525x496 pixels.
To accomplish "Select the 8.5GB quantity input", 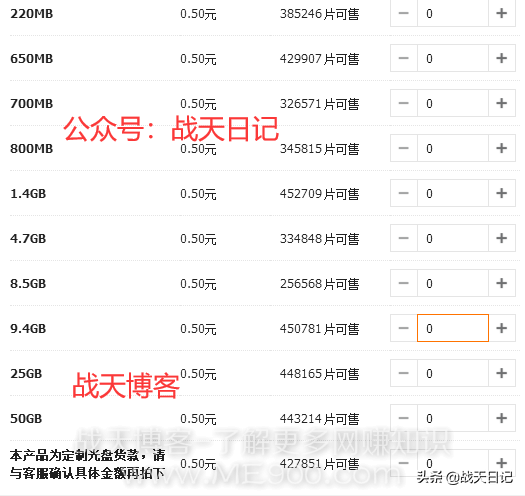I will coord(453,283).
